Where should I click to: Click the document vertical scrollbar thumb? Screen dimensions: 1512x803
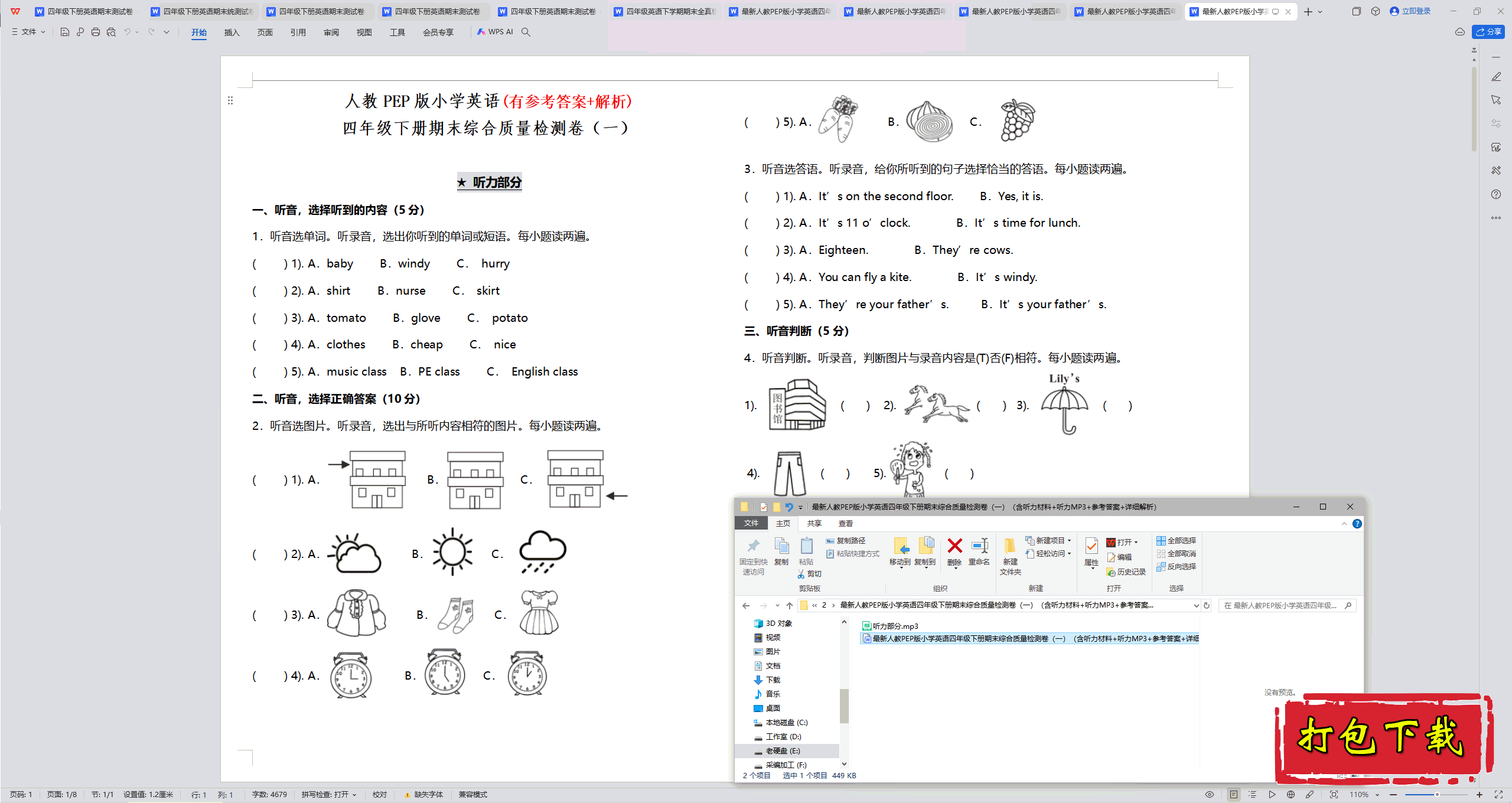point(1475,109)
